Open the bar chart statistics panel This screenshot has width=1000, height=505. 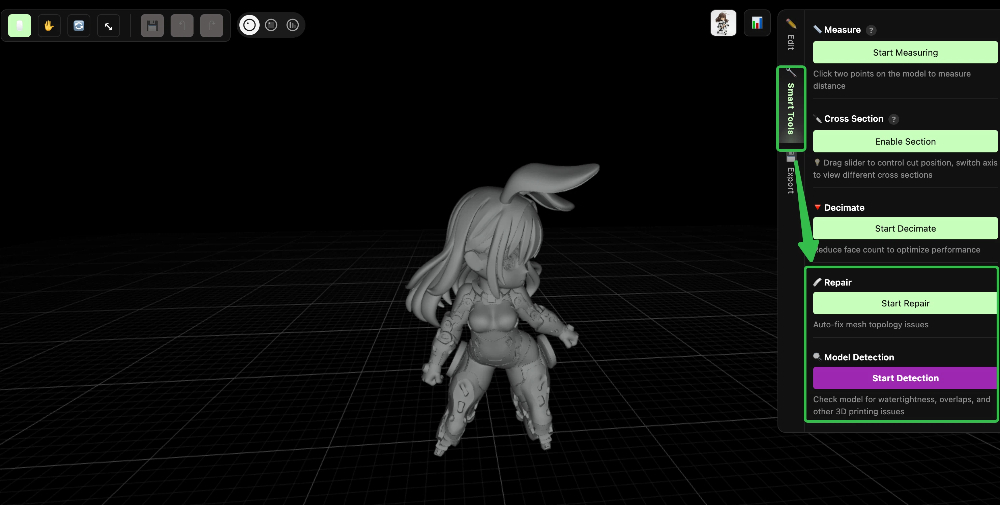click(x=757, y=24)
